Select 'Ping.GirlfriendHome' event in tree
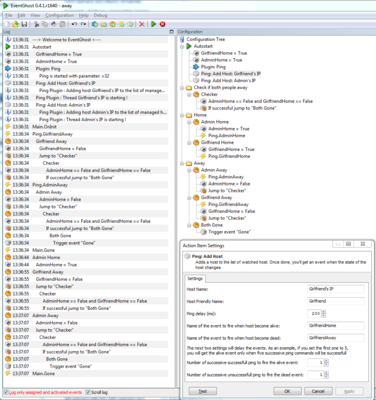 tap(229, 156)
